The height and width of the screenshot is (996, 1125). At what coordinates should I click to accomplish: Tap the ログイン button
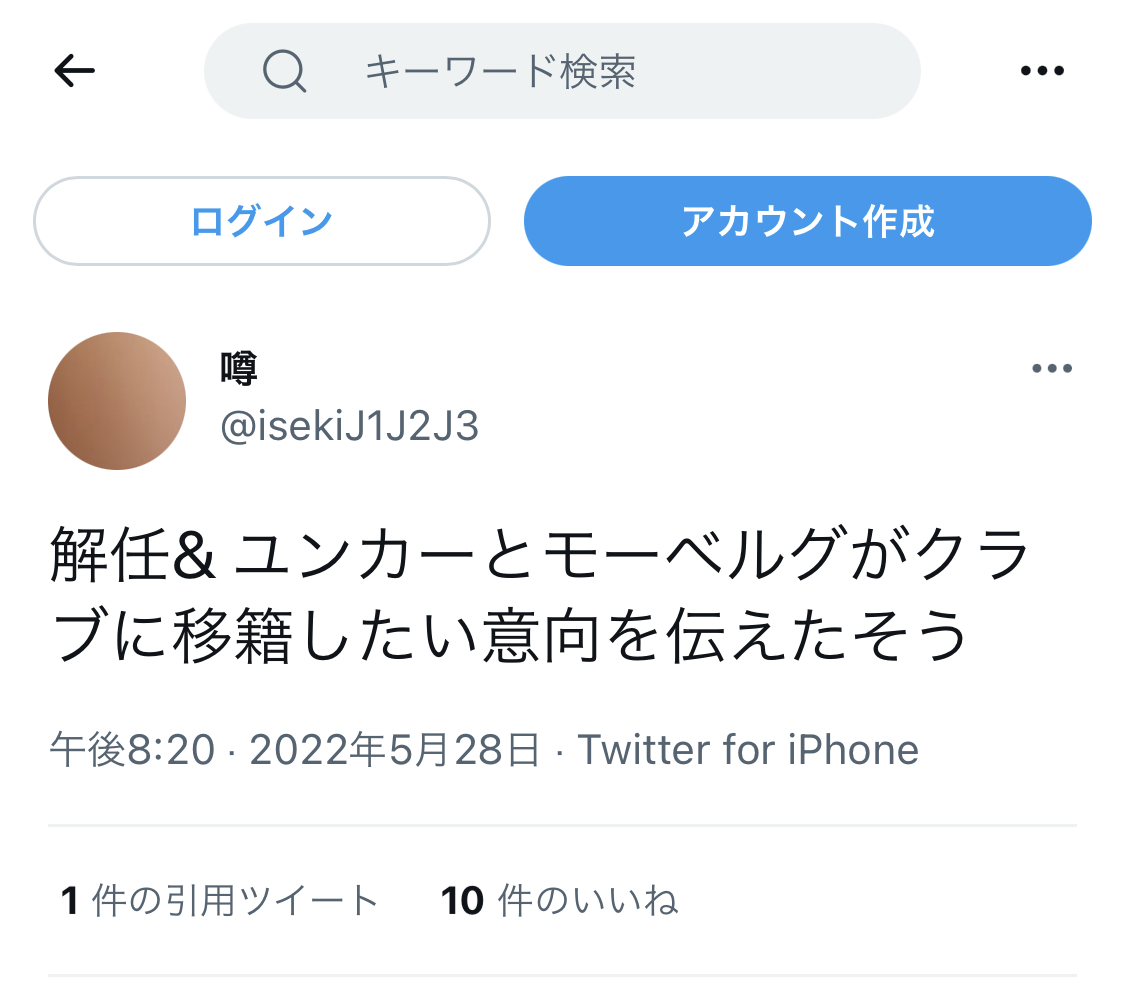(262, 221)
